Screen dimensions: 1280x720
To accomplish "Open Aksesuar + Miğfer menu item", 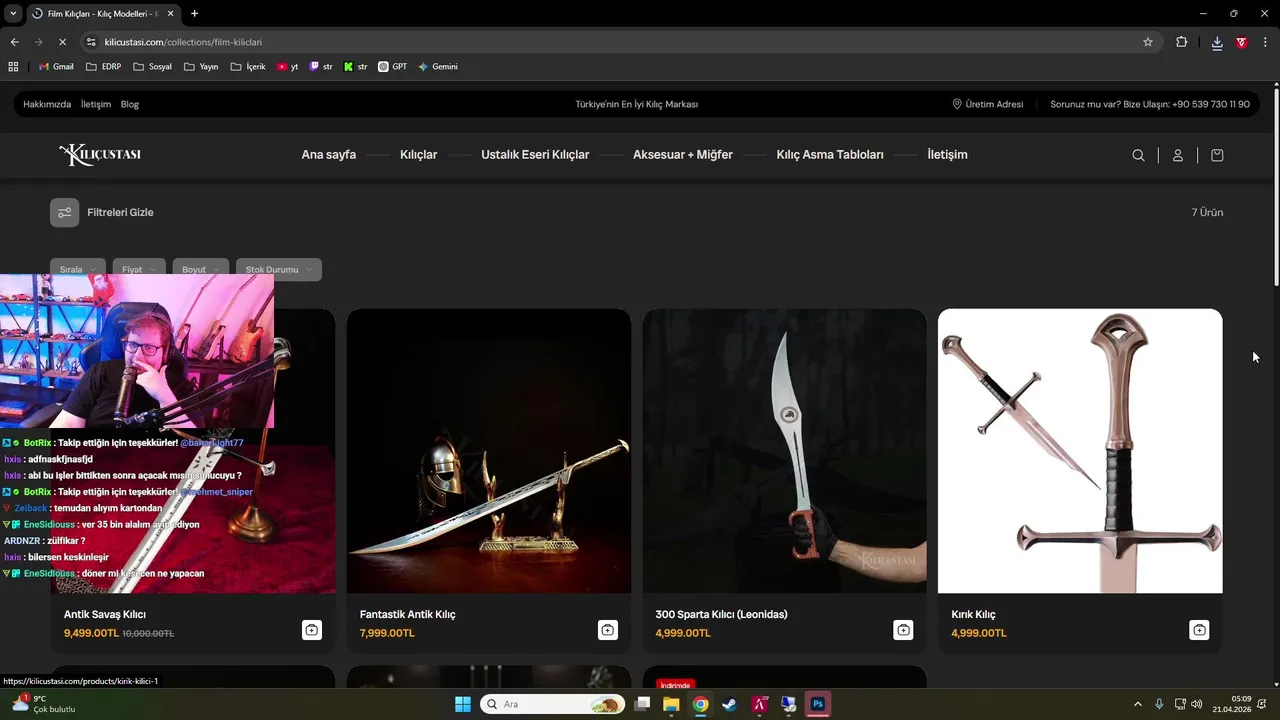I will pos(683,155).
